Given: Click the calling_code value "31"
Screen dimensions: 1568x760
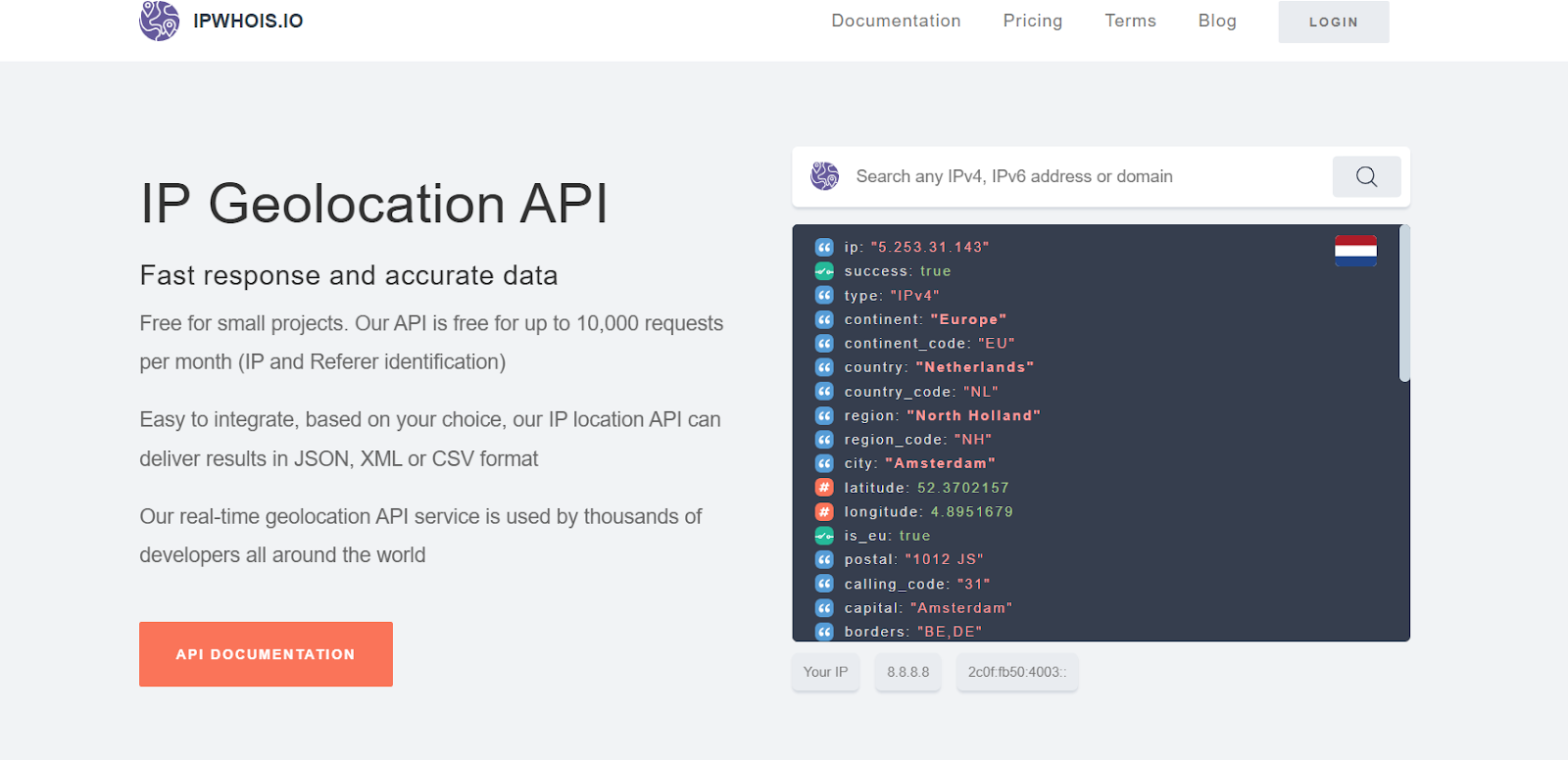Looking at the screenshot, I should click(x=974, y=584).
